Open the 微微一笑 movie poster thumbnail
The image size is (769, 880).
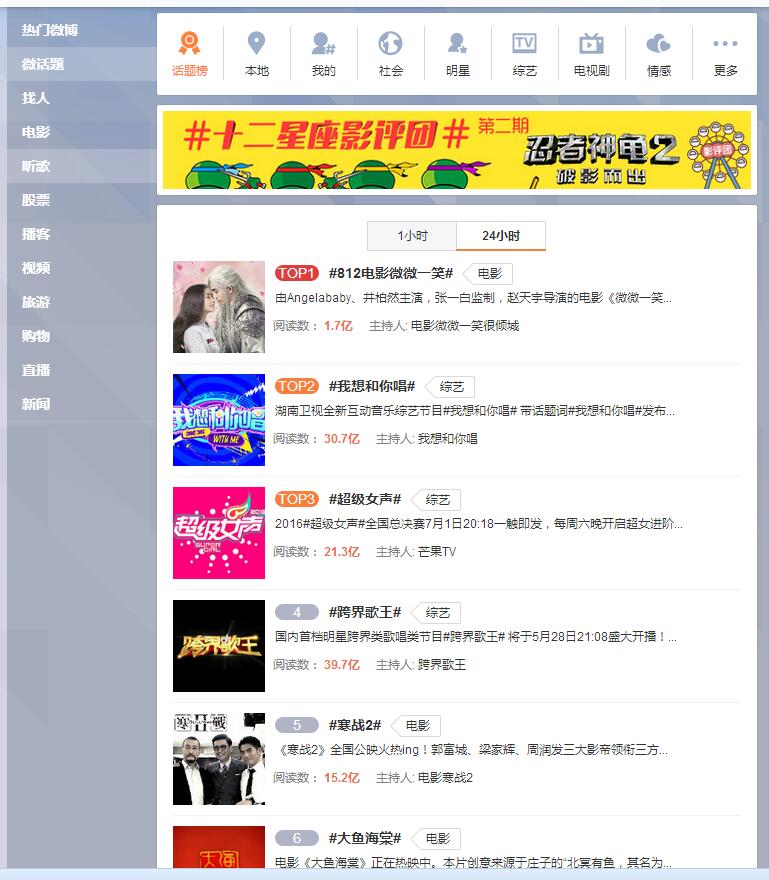click(x=219, y=307)
